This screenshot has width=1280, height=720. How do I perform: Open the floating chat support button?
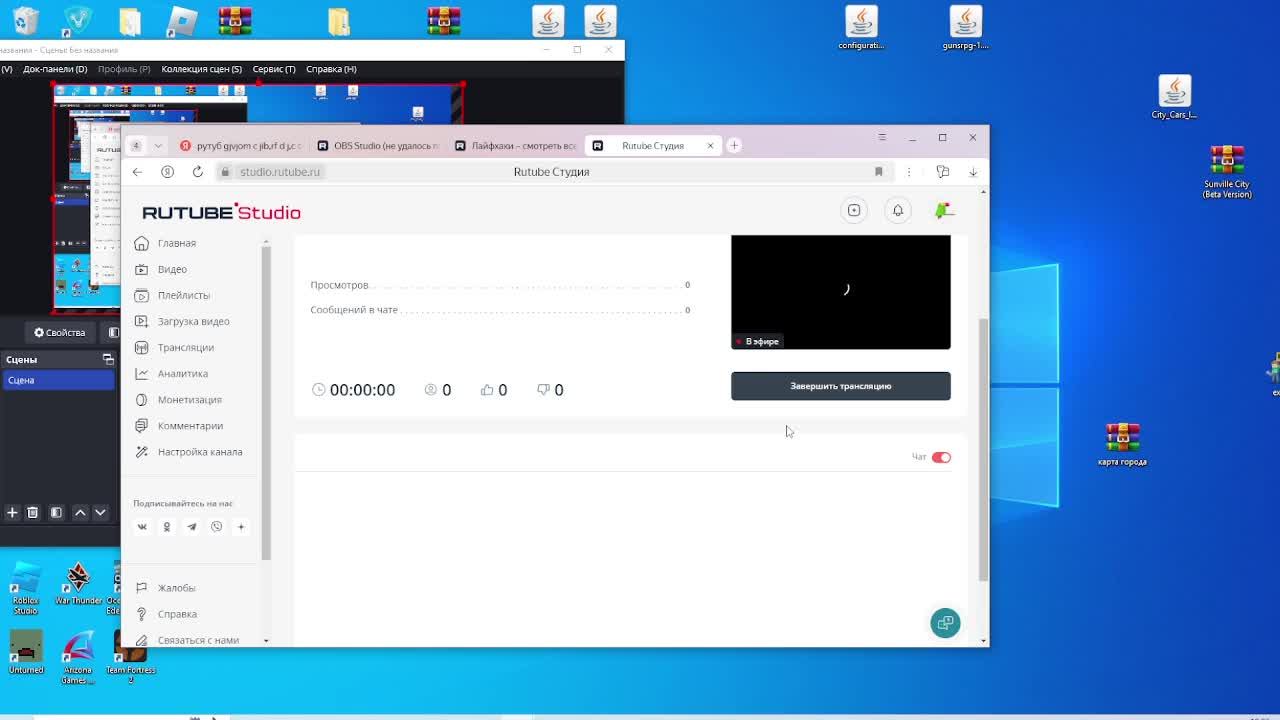point(945,623)
